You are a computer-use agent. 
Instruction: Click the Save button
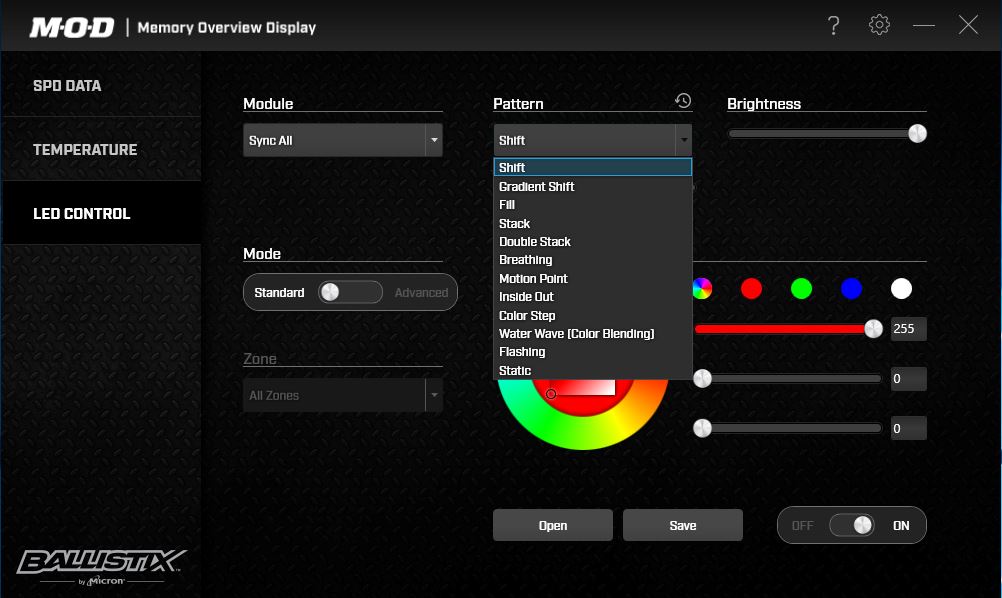click(682, 525)
